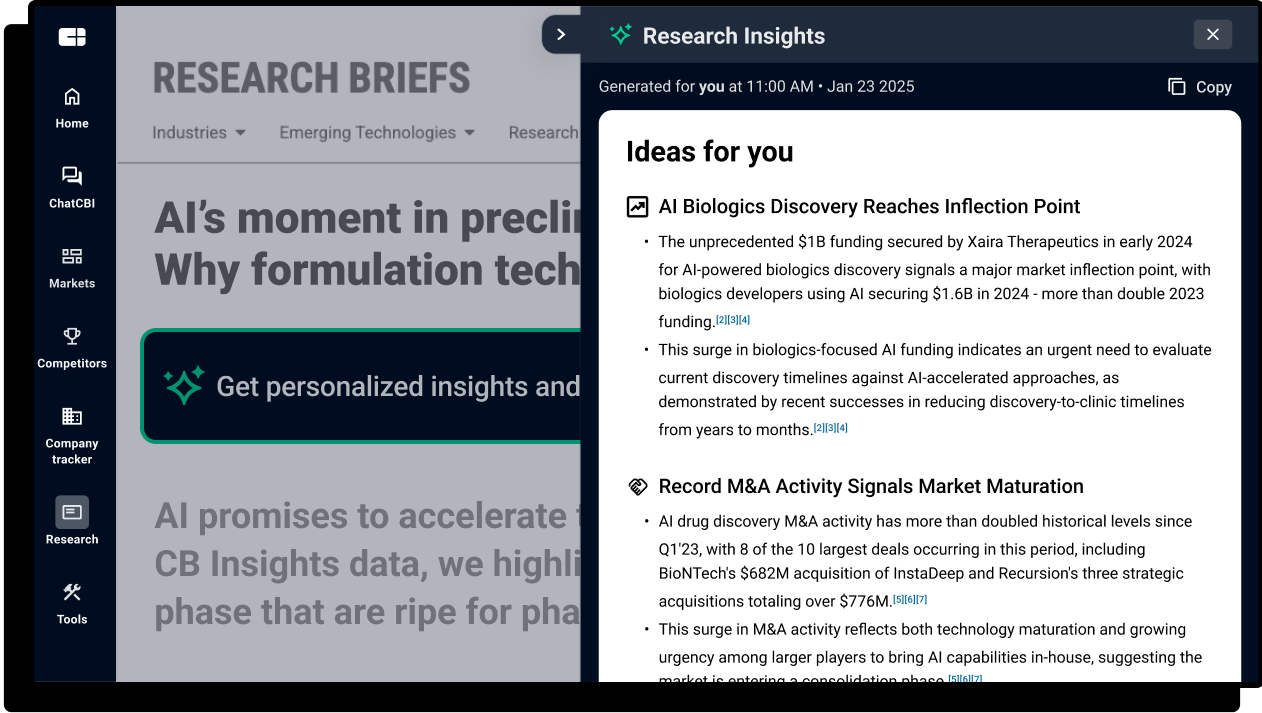Open the Emerging Technologies navigation menu
The width and height of the screenshot is (1262, 713).
coord(365,132)
